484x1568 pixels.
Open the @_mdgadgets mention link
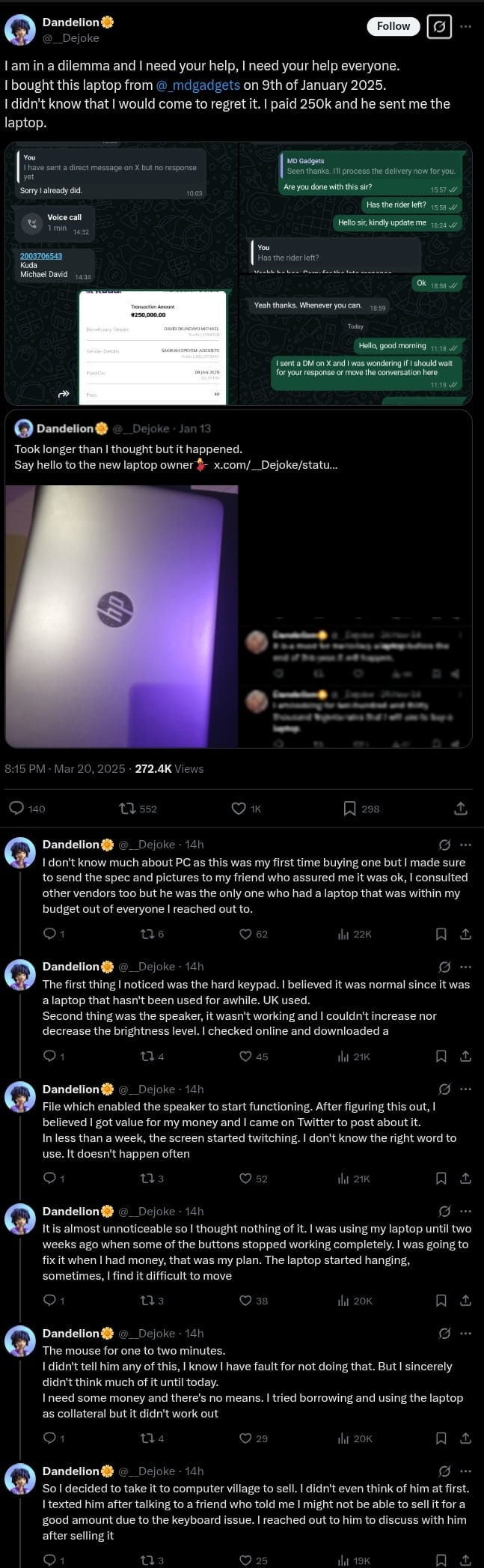198,85
